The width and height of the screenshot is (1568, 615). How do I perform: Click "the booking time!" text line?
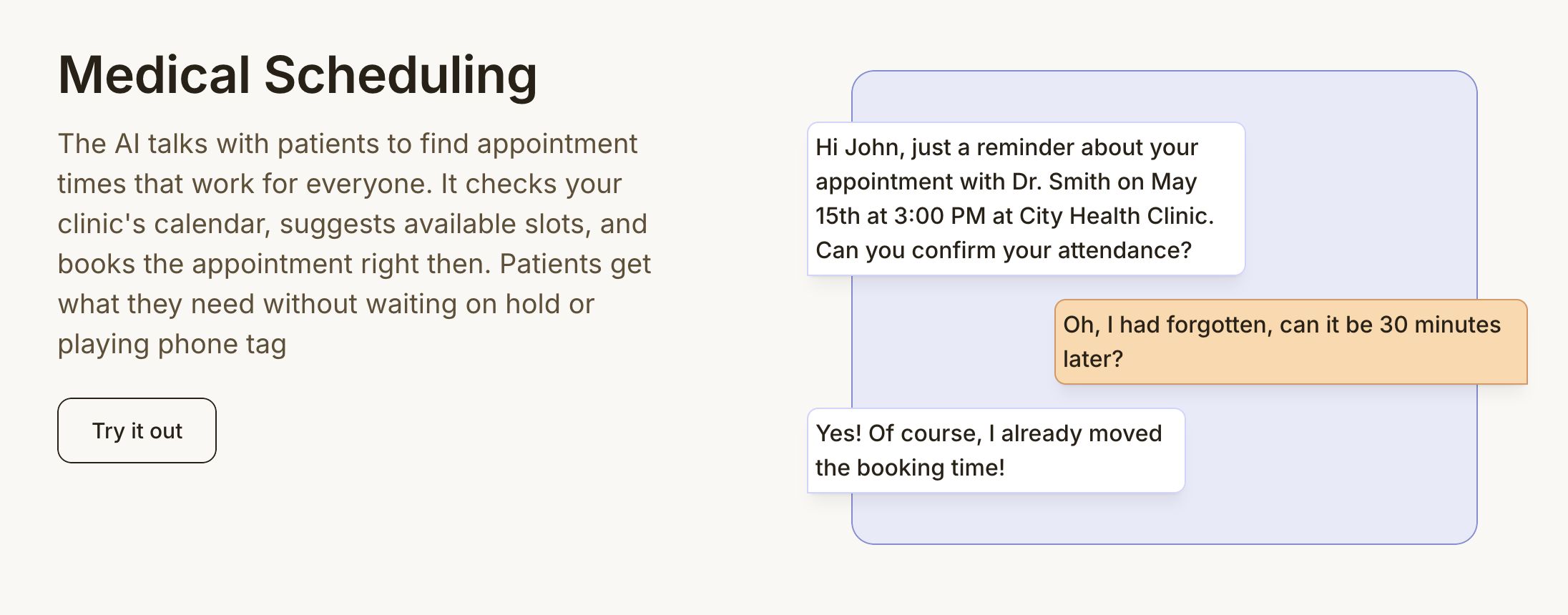pyautogui.click(x=910, y=468)
